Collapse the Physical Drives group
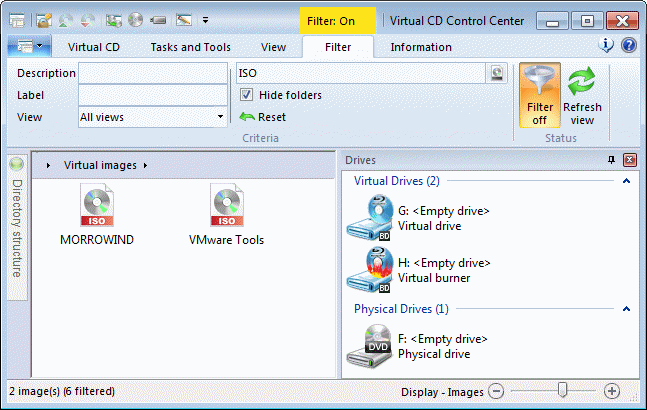Image resolution: width=647 pixels, height=410 pixels. pyautogui.click(x=626, y=309)
